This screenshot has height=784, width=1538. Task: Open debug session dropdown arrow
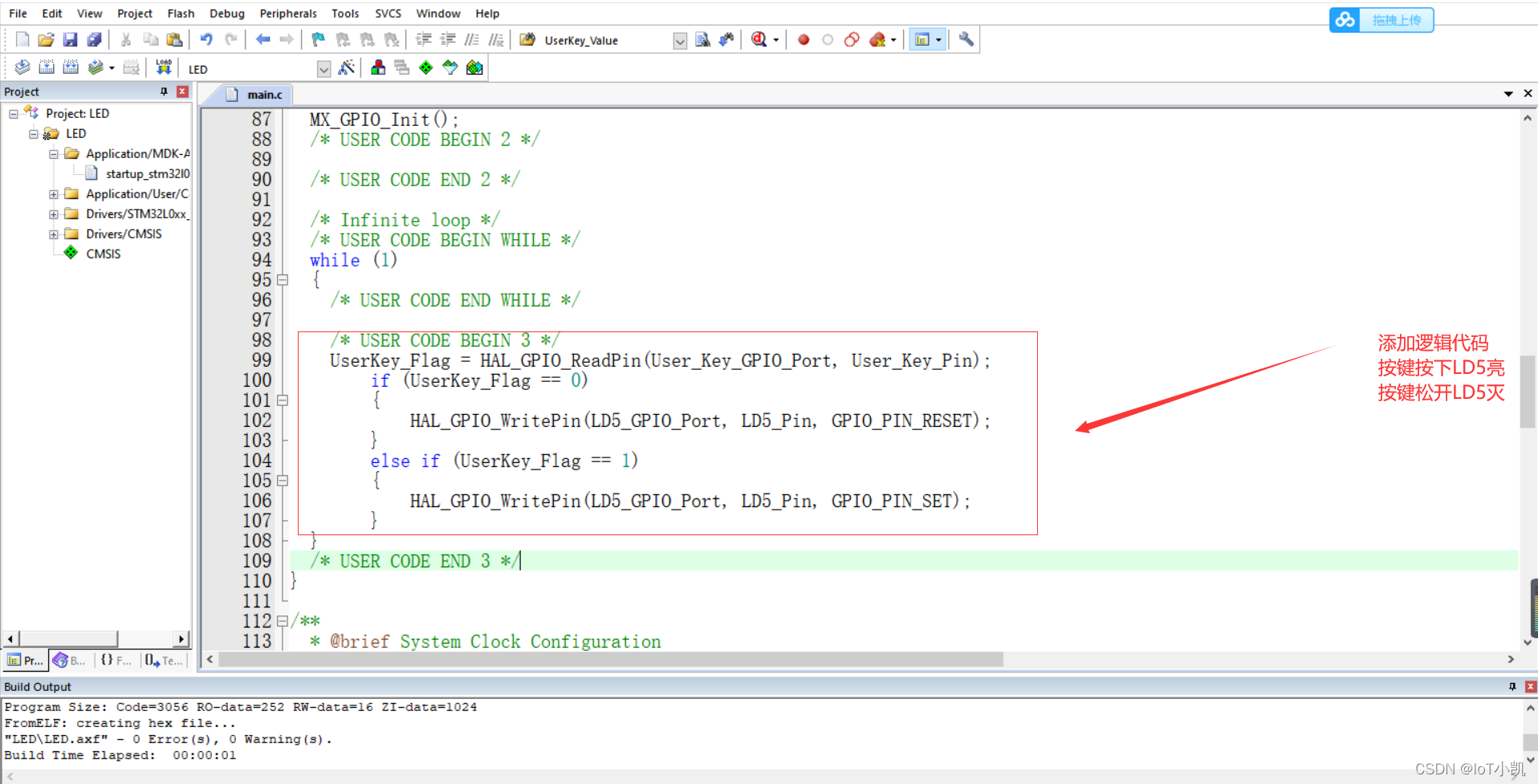[775, 39]
